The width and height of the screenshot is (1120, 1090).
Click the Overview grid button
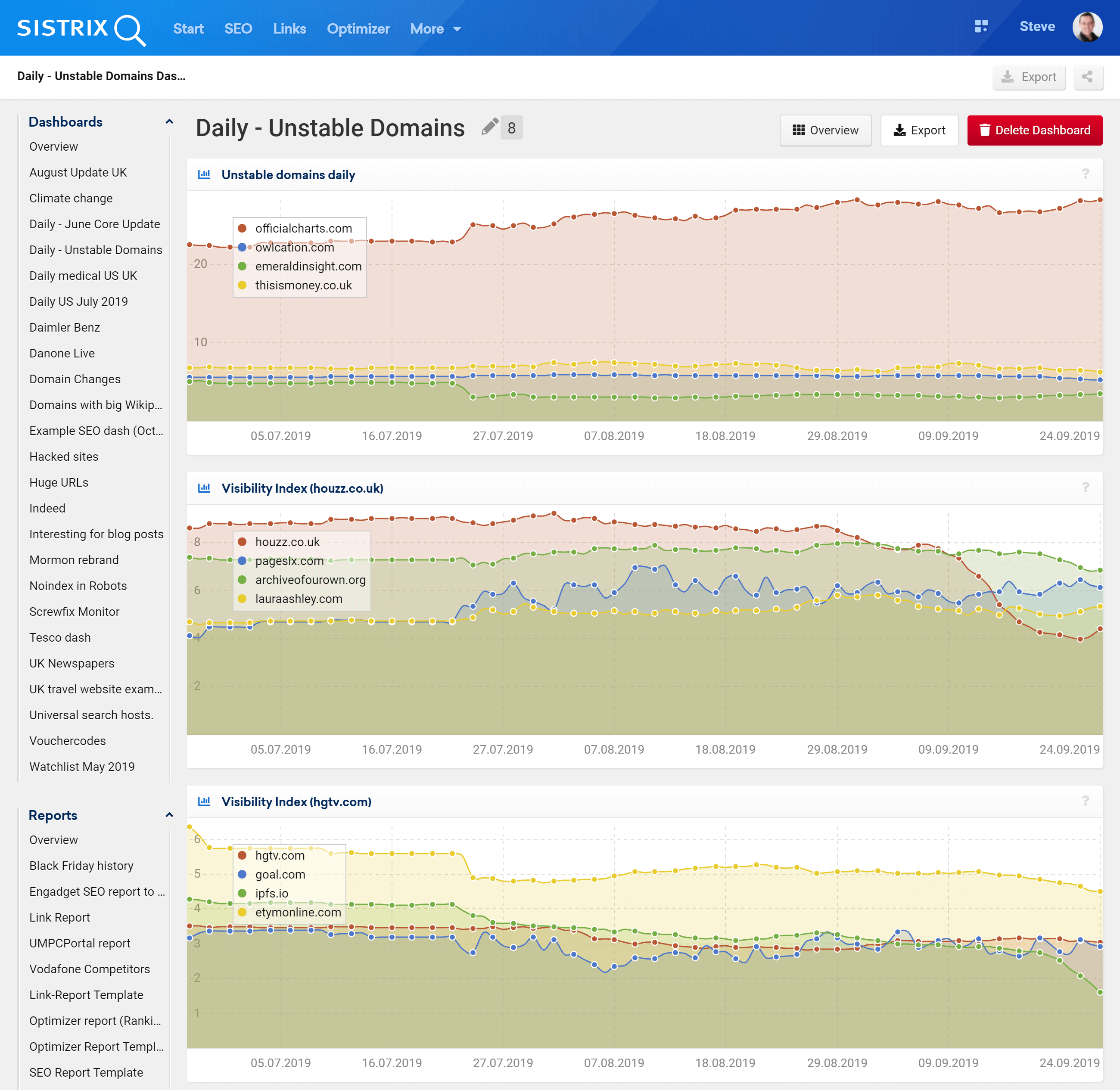point(825,130)
